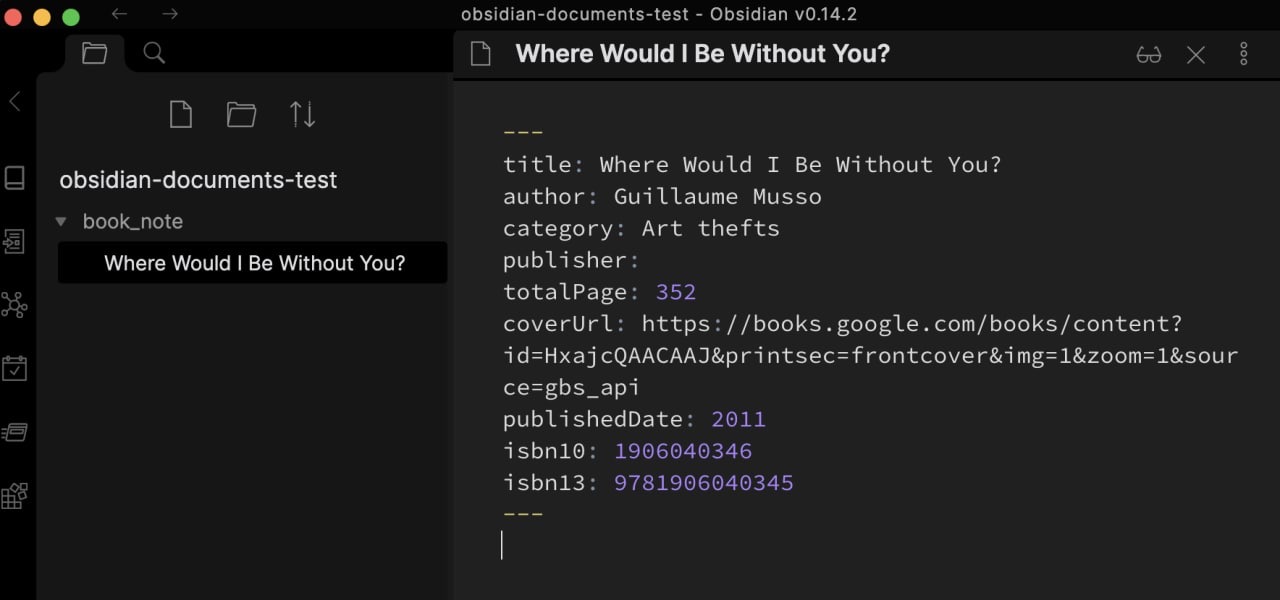Viewport: 1280px width, 600px height.
Task: Collapse the left sidebar with the chevron
Action: 15,101
